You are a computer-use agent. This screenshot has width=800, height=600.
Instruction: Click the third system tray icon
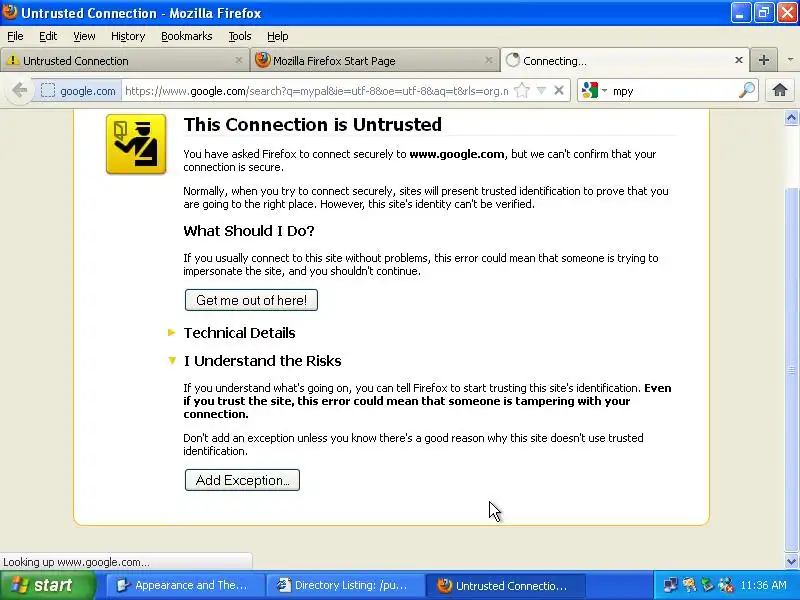(707, 585)
